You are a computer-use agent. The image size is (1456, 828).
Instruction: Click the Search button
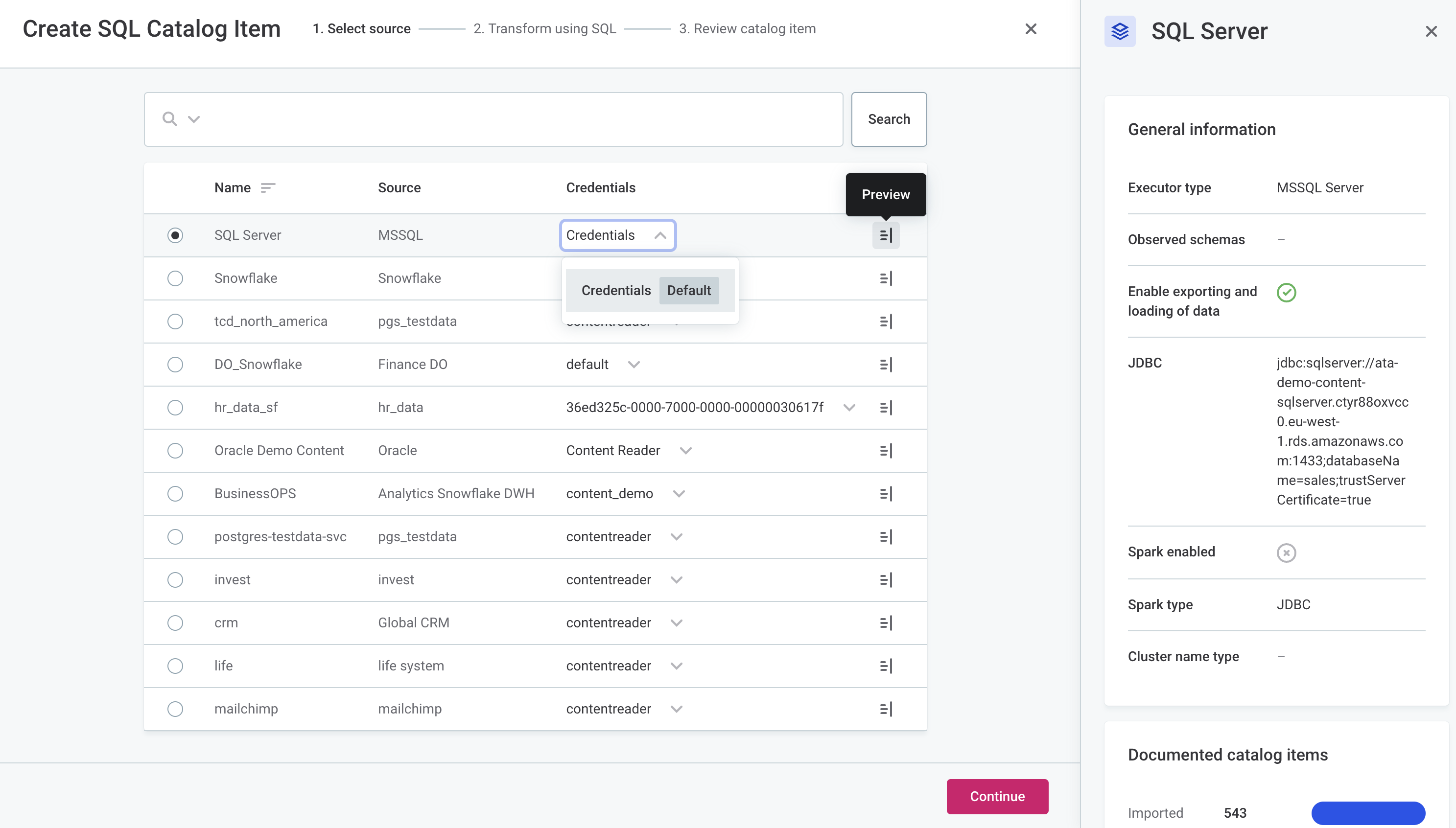pyautogui.click(x=889, y=119)
